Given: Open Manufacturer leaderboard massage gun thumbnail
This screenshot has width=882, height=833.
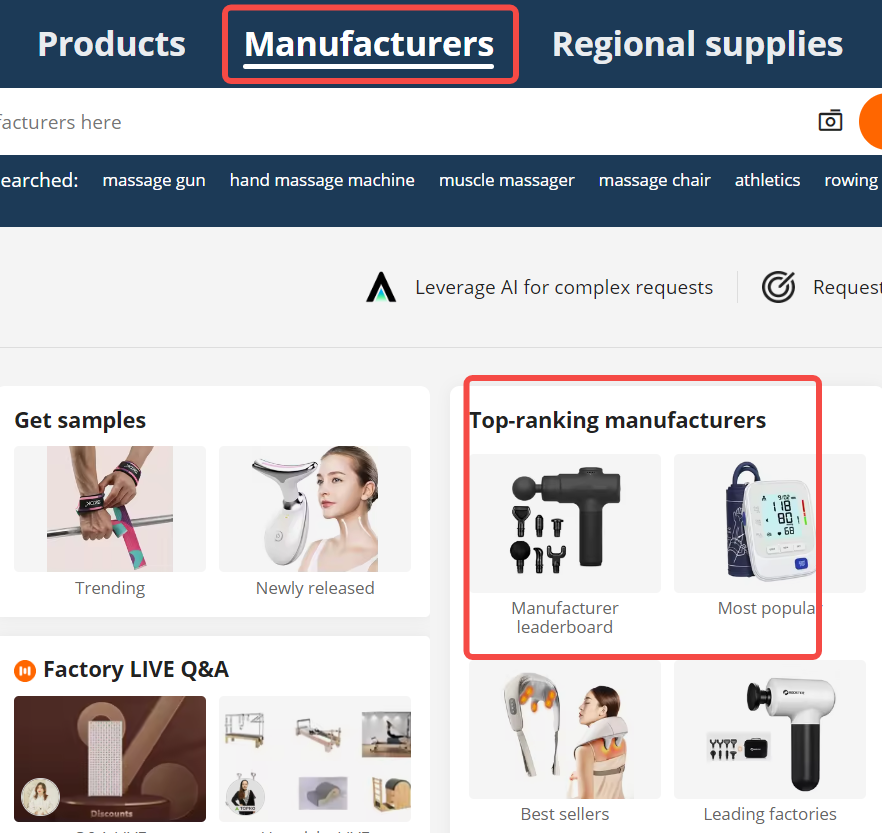Looking at the screenshot, I should 565,523.
